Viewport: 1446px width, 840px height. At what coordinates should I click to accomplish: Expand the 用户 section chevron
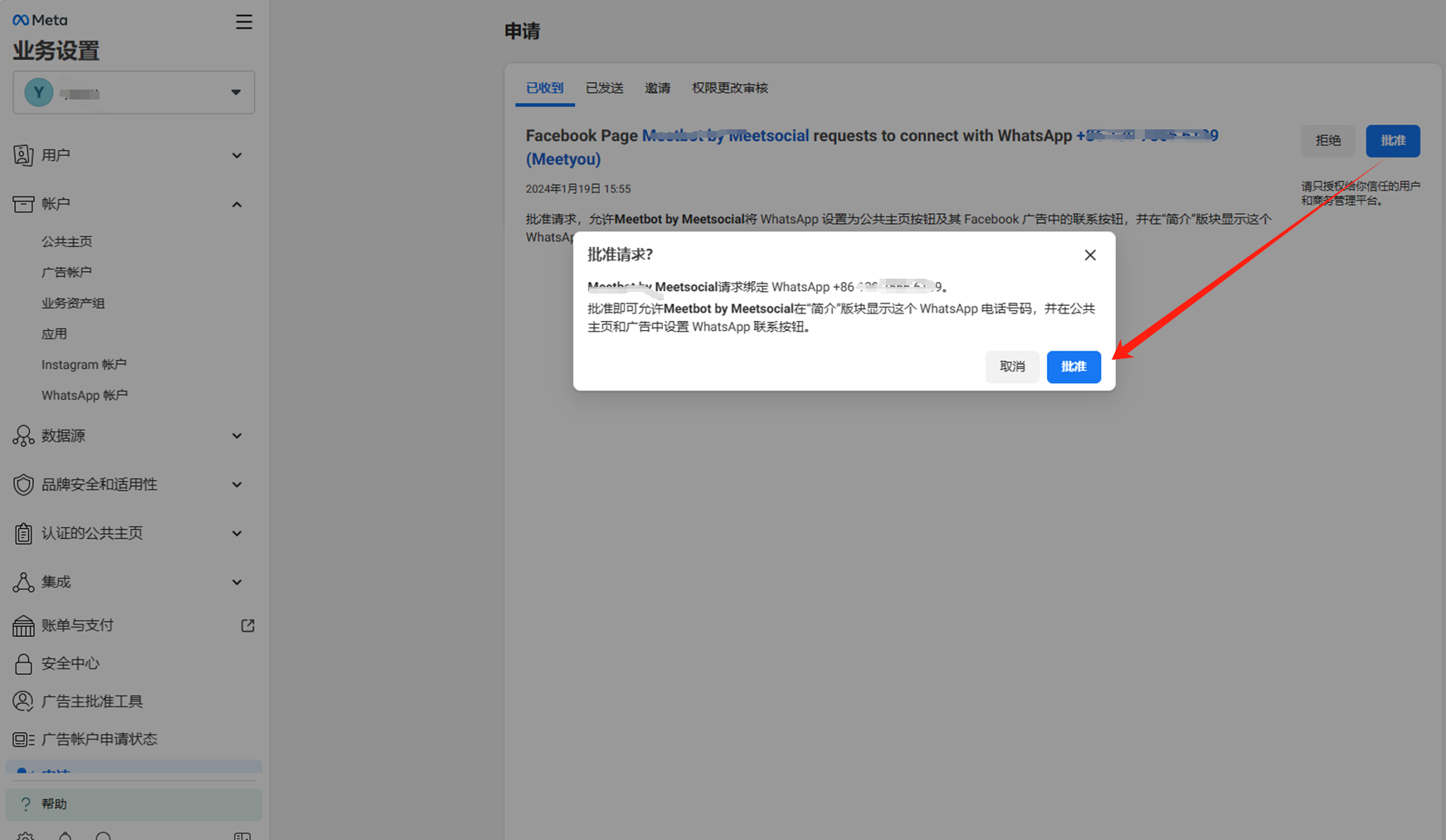(237, 155)
